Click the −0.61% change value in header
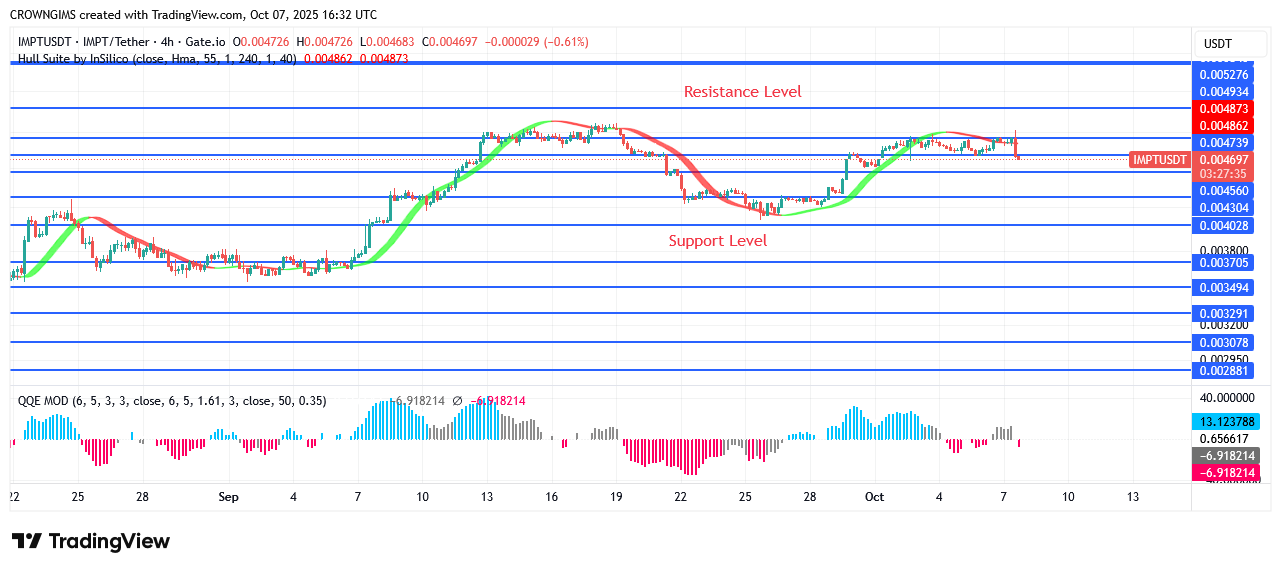The height and width of the screenshot is (571, 1281). [567, 42]
